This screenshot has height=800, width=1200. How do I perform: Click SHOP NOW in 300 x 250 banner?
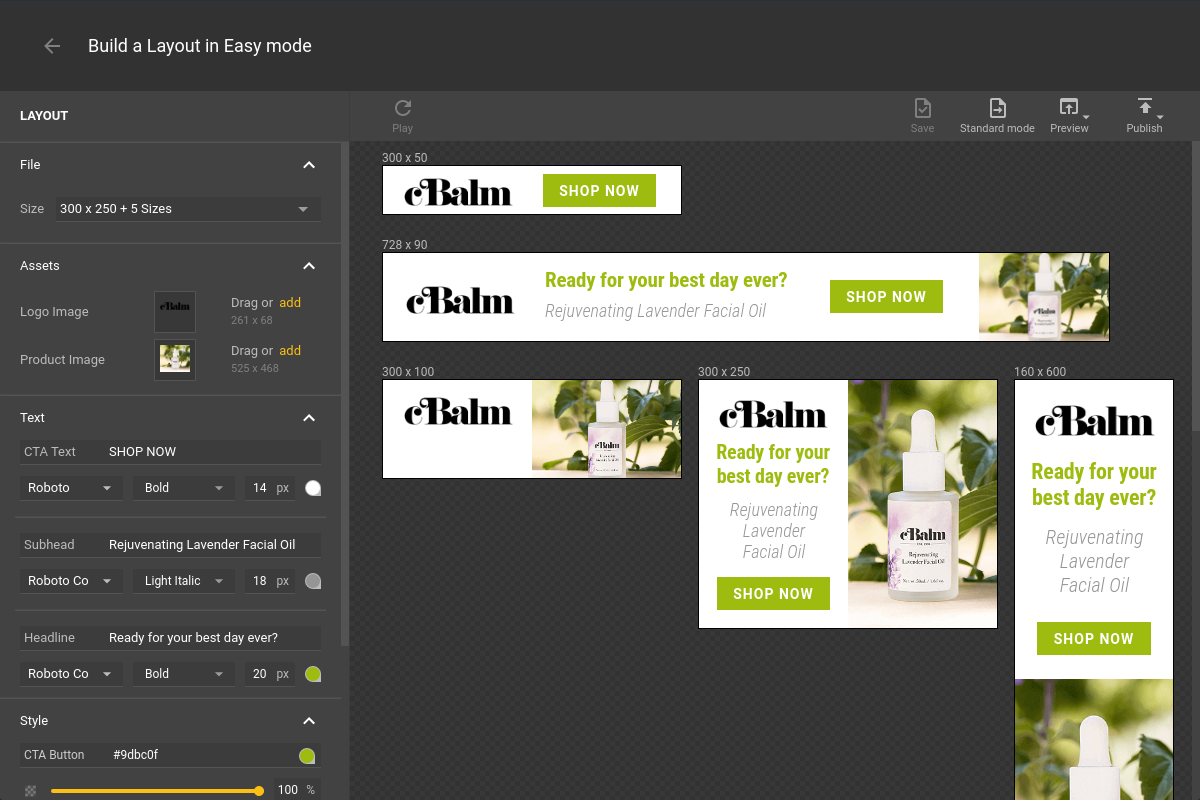coord(773,594)
